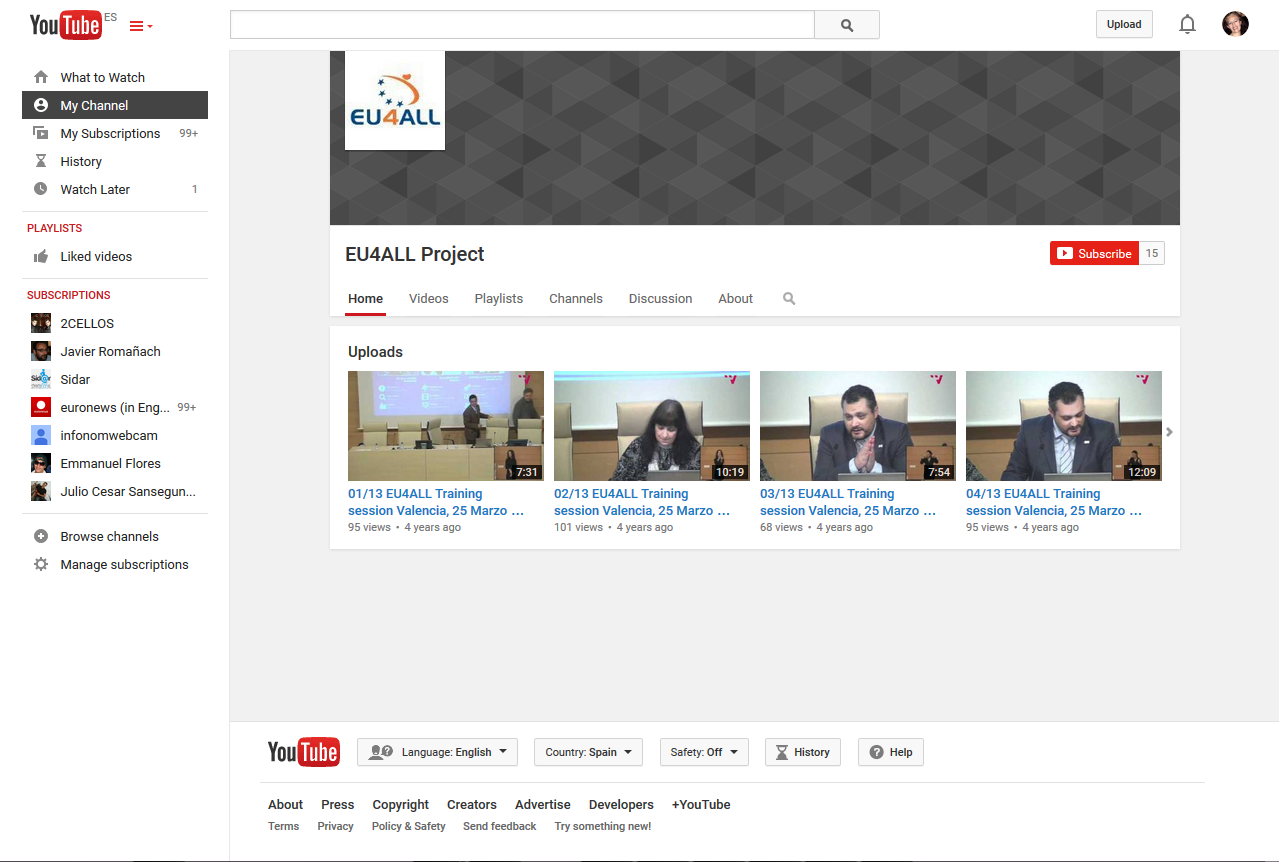The height and width of the screenshot is (862, 1279).
Task: Open the footer Developers link
Action: coord(621,804)
